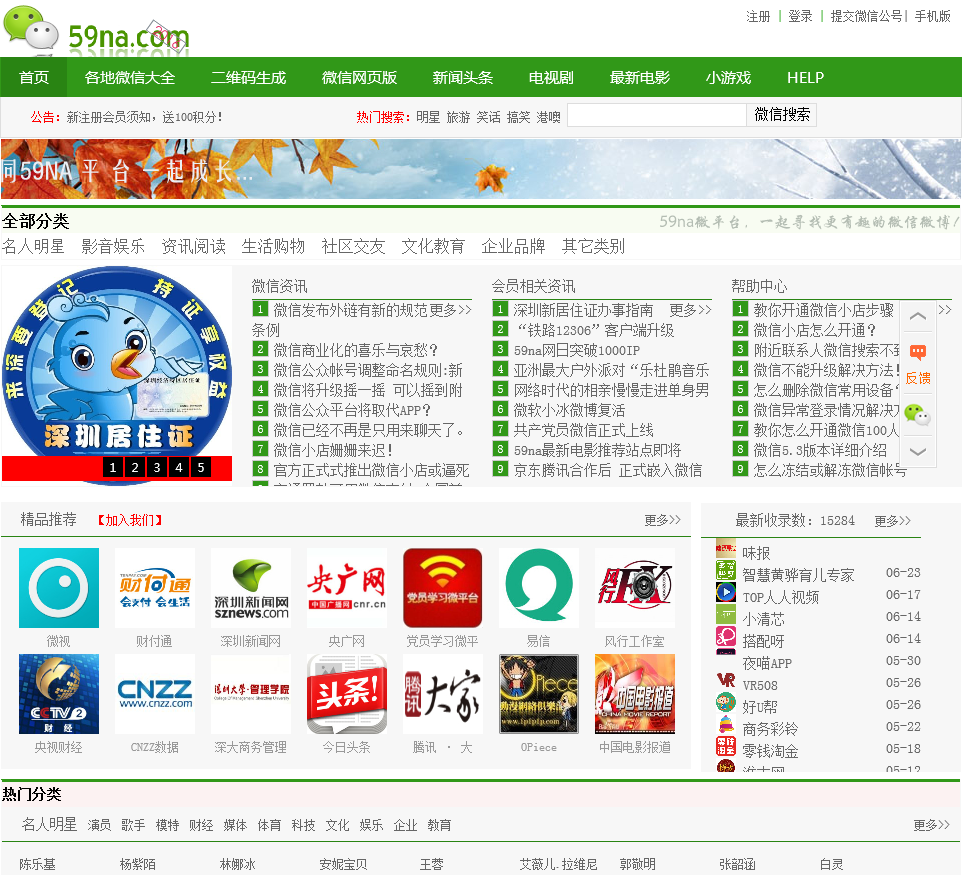Open the CNZZ数据 logo icon
The height and width of the screenshot is (875, 962).
[155, 694]
